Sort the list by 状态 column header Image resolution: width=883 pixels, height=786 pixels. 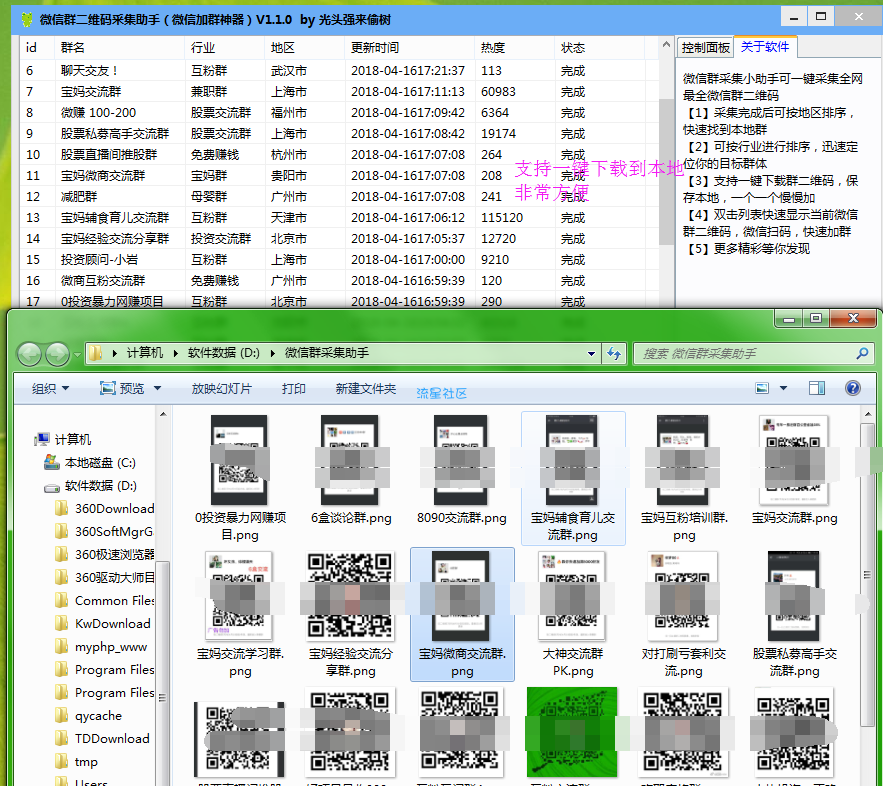599,48
